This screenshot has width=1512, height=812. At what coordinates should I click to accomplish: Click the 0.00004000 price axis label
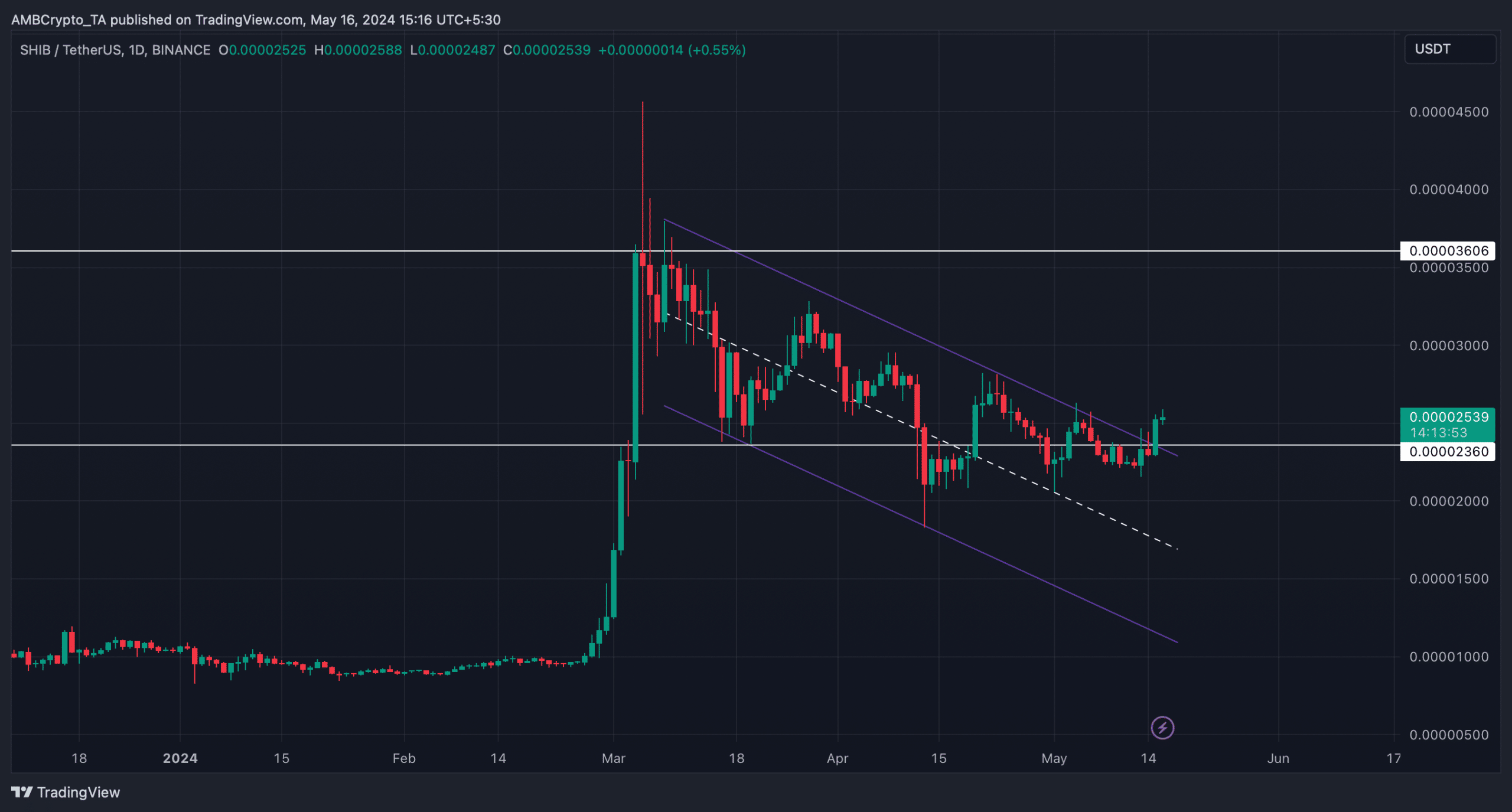pyautogui.click(x=1449, y=190)
